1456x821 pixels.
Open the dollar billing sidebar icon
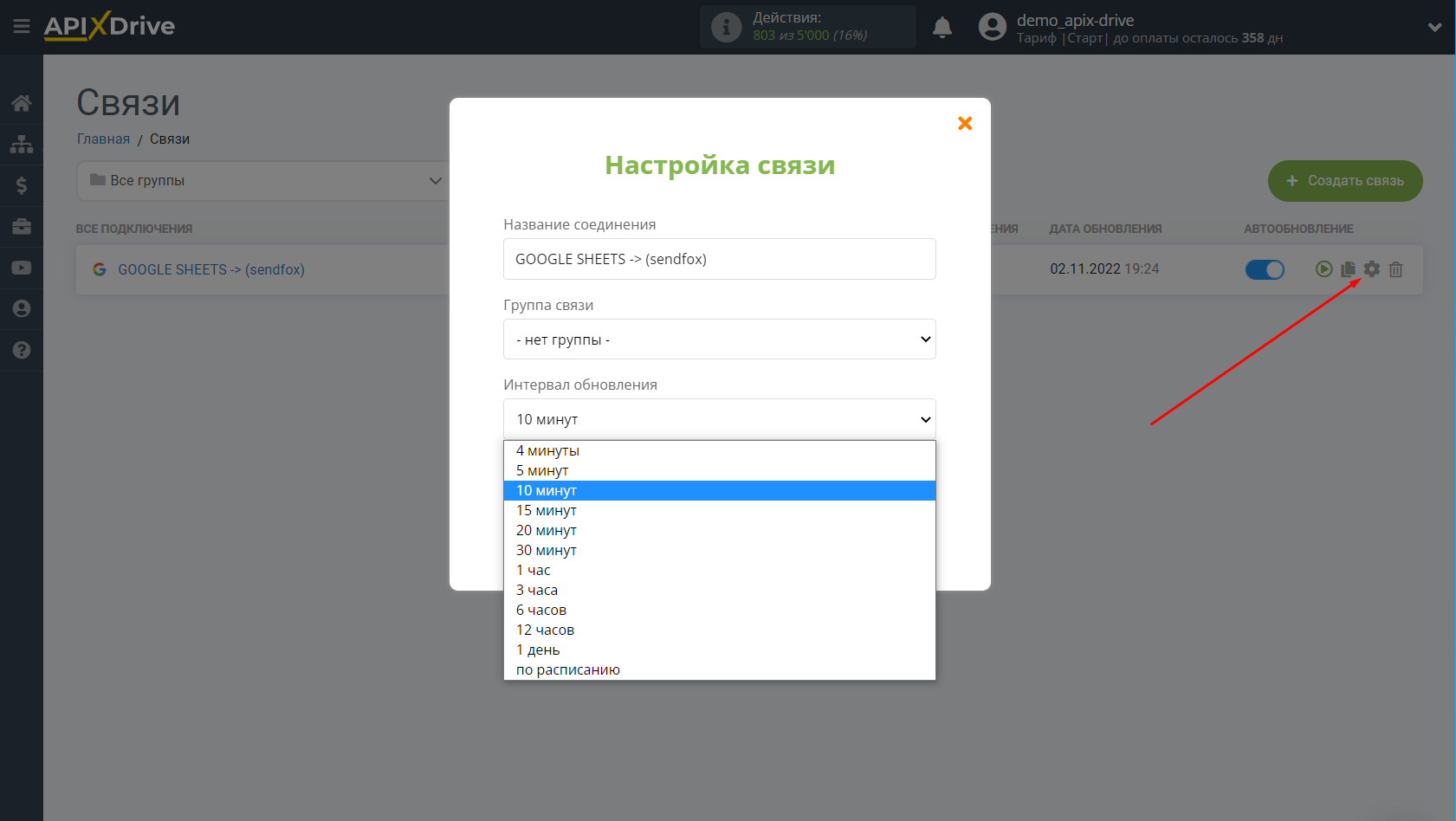click(22, 185)
